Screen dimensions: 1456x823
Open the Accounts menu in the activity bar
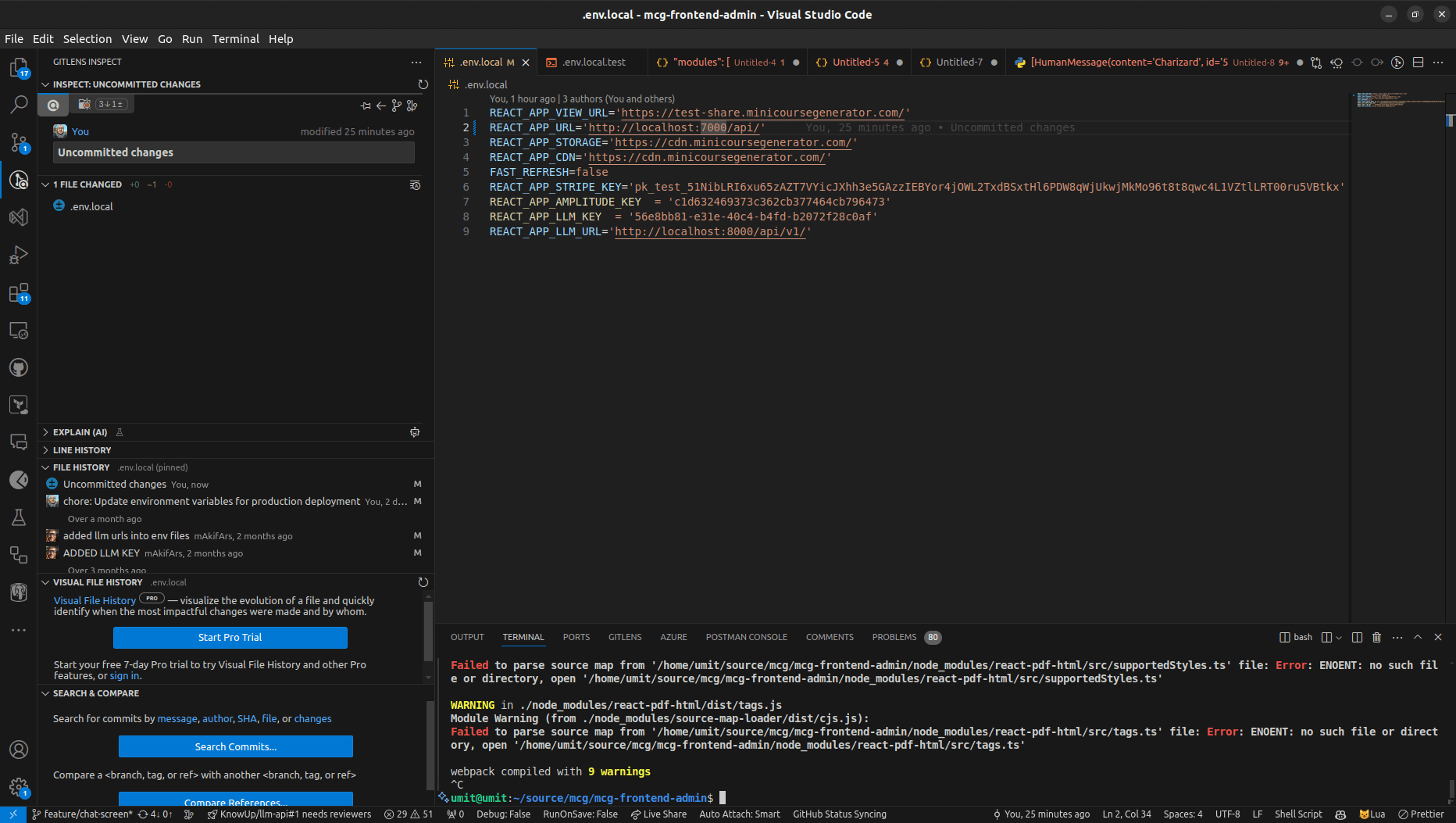pos(19,750)
